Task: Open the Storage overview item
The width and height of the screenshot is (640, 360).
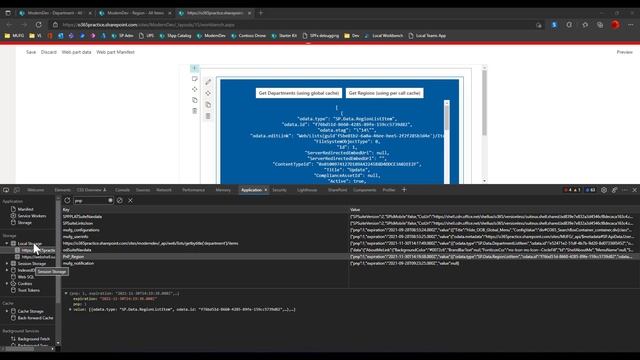Action: (24, 222)
